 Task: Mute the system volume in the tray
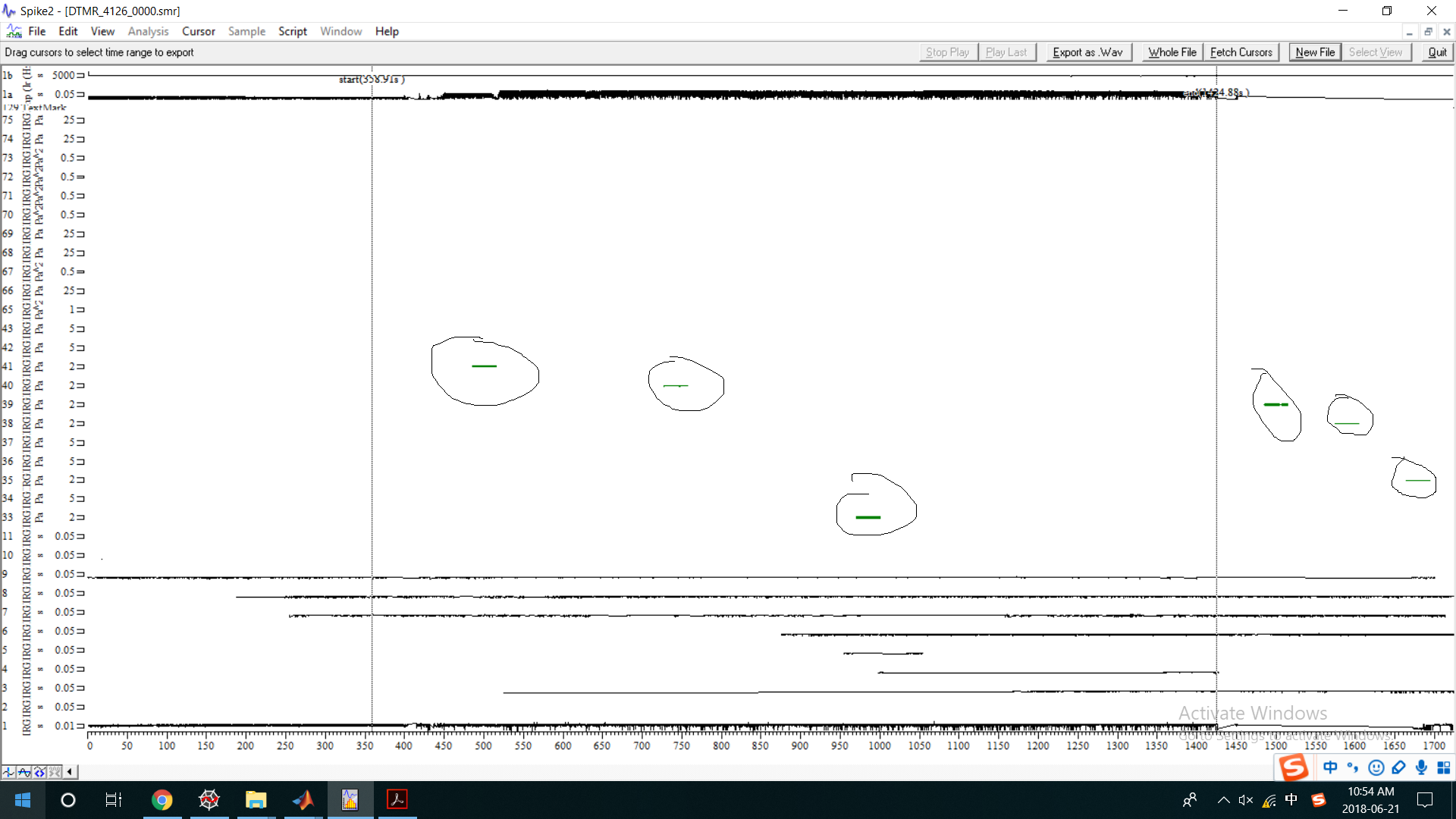click(x=1246, y=799)
